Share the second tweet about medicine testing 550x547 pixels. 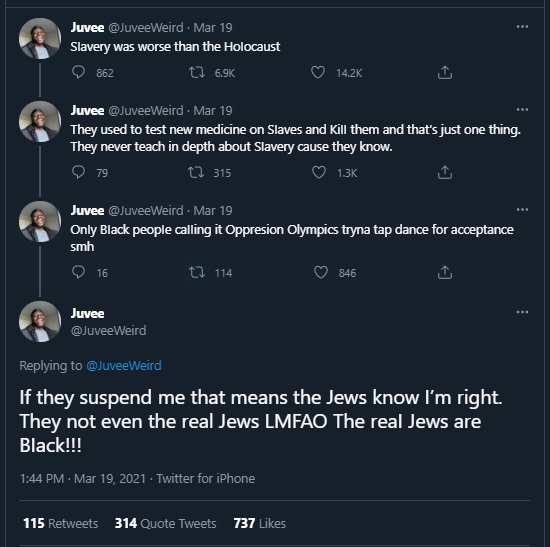pos(445,172)
